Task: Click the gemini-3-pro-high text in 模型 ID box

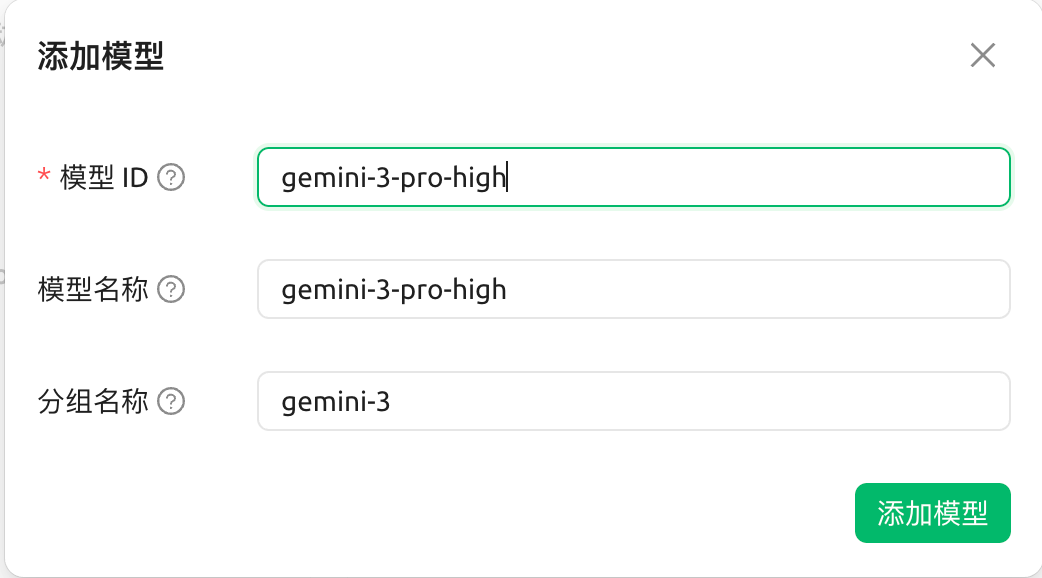Action: [x=394, y=178]
